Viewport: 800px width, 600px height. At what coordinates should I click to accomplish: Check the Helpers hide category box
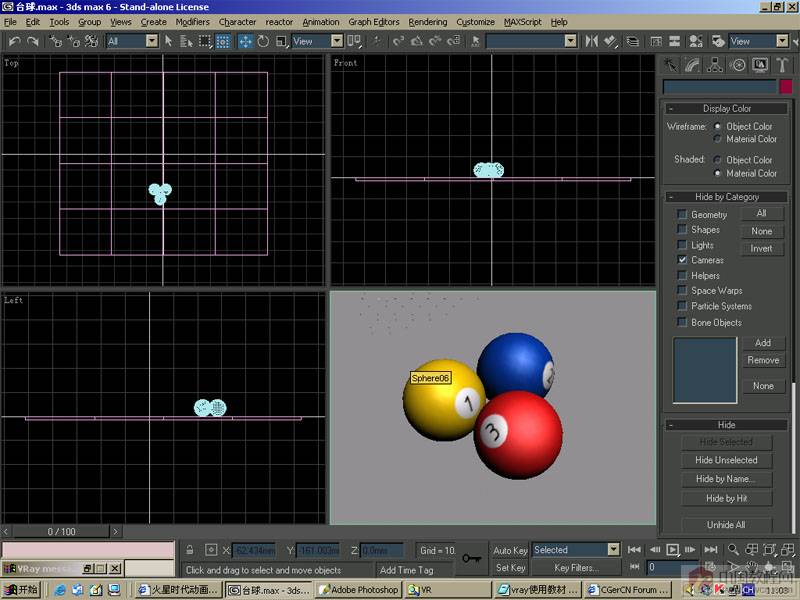click(x=682, y=276)
